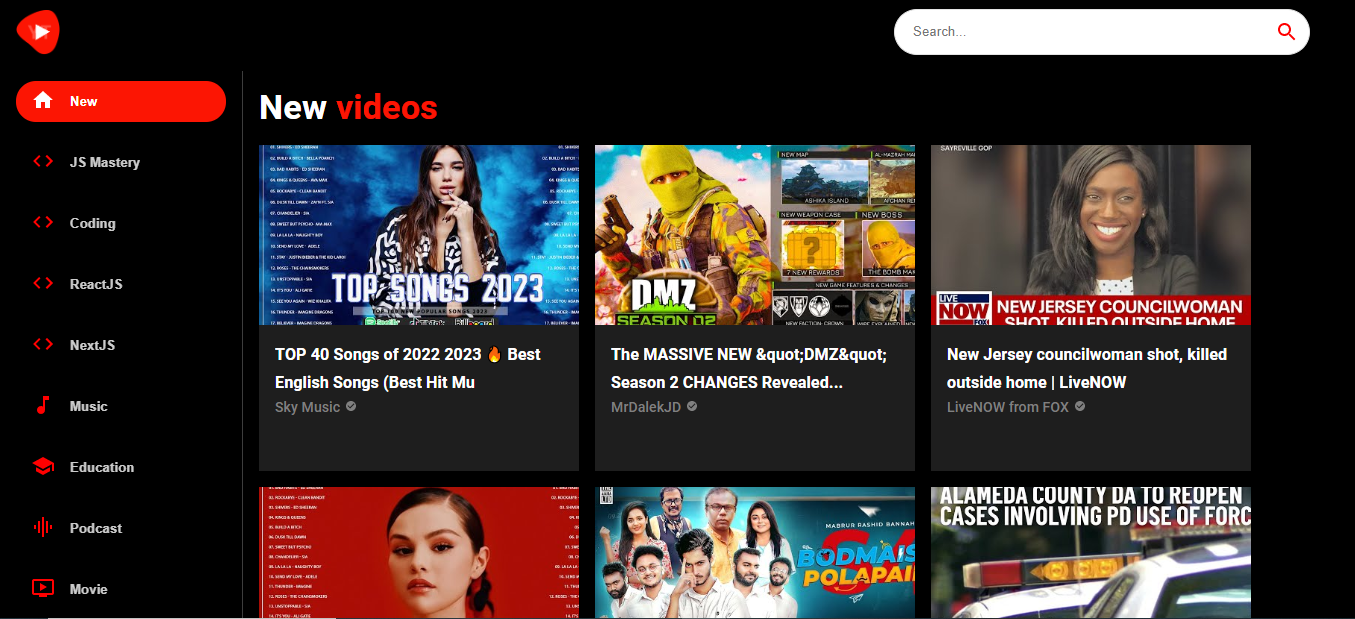
Task: Visit the Sky Music channel
Action: (308, 407)
